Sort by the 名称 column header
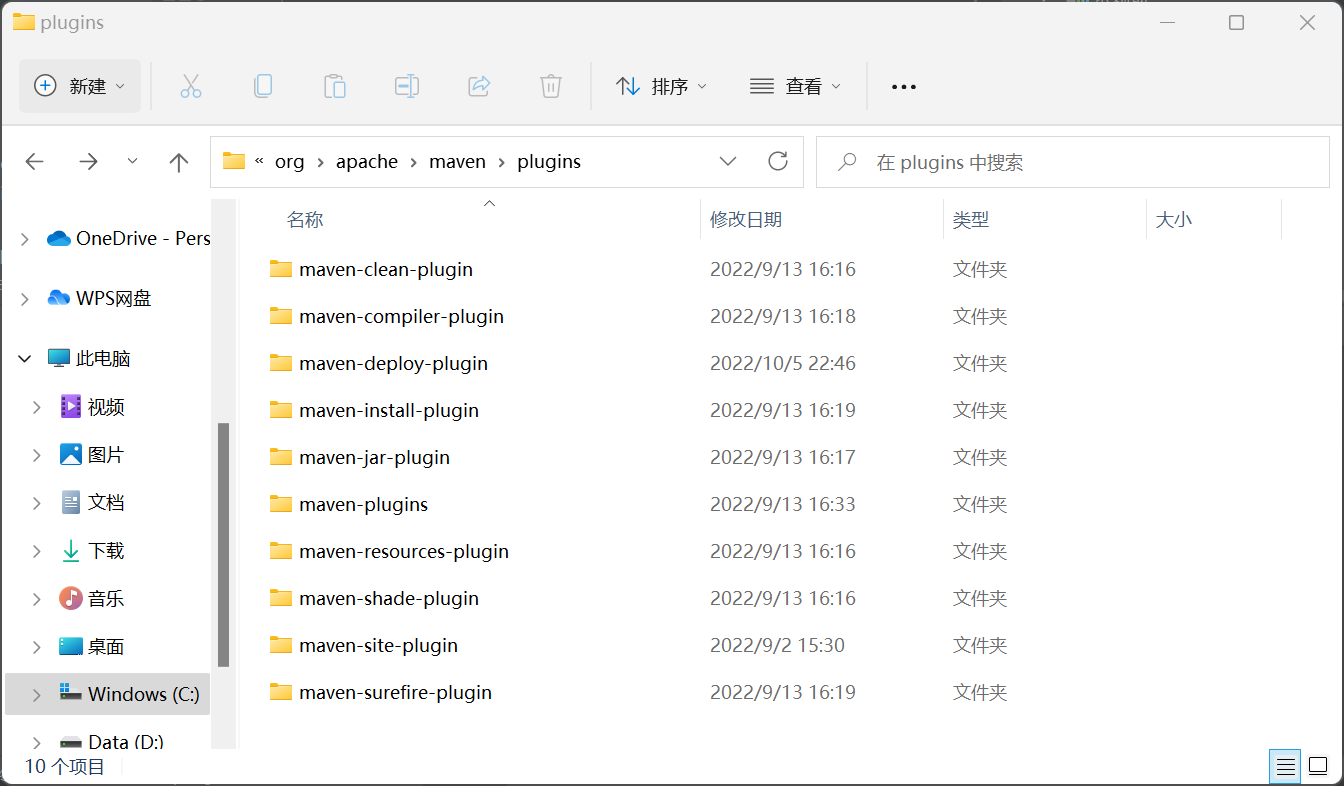The image size is (1344, 786). point(305,220)
